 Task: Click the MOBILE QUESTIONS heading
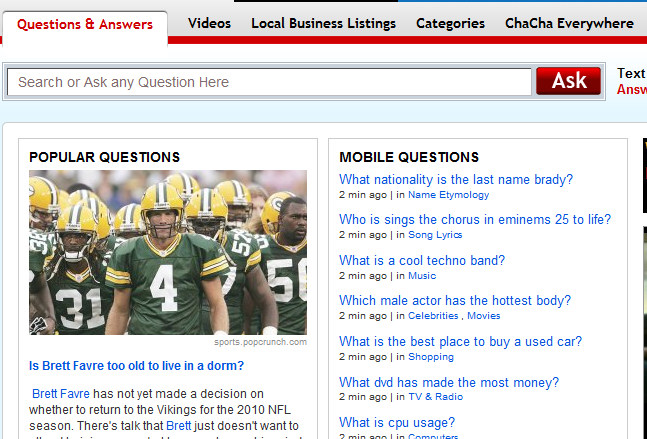click(x=409, y=157)
